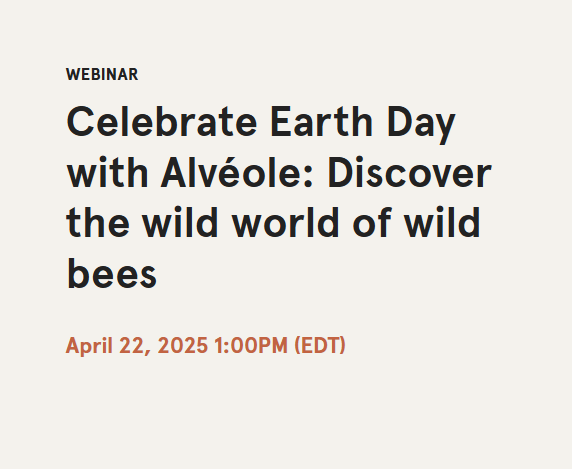Click the first wild in the third title line
This screenshot has width=572, height=469.
(181, 223)
